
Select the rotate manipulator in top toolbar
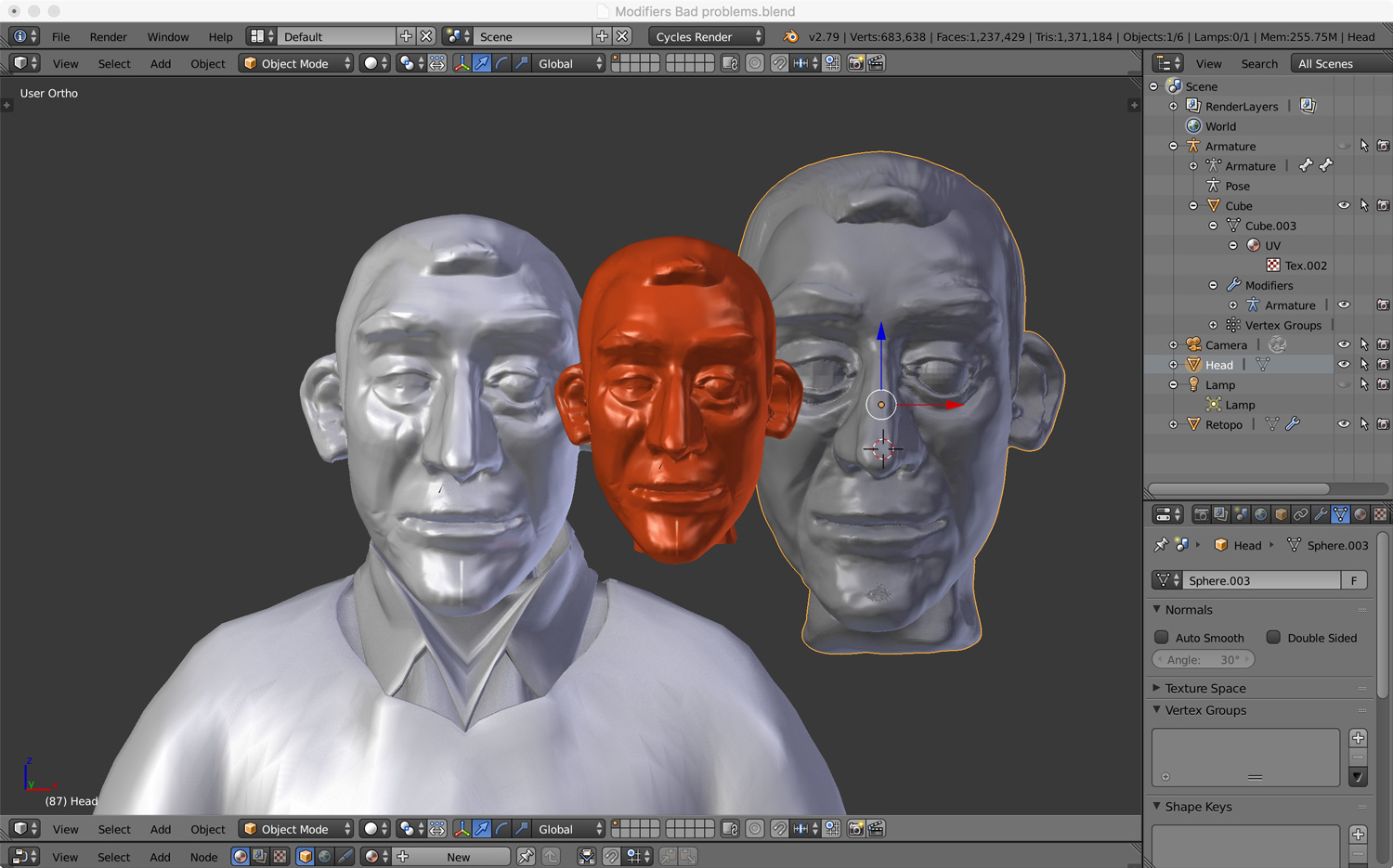(x=501, y=63)
